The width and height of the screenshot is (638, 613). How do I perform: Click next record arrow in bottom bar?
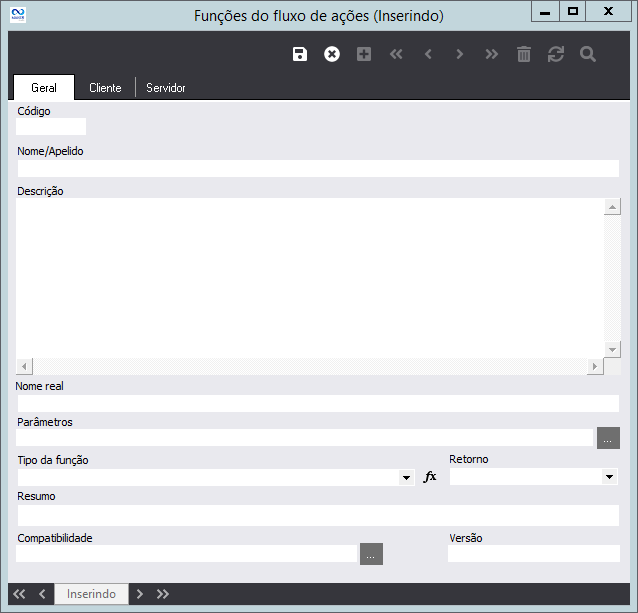coord(140,594)
